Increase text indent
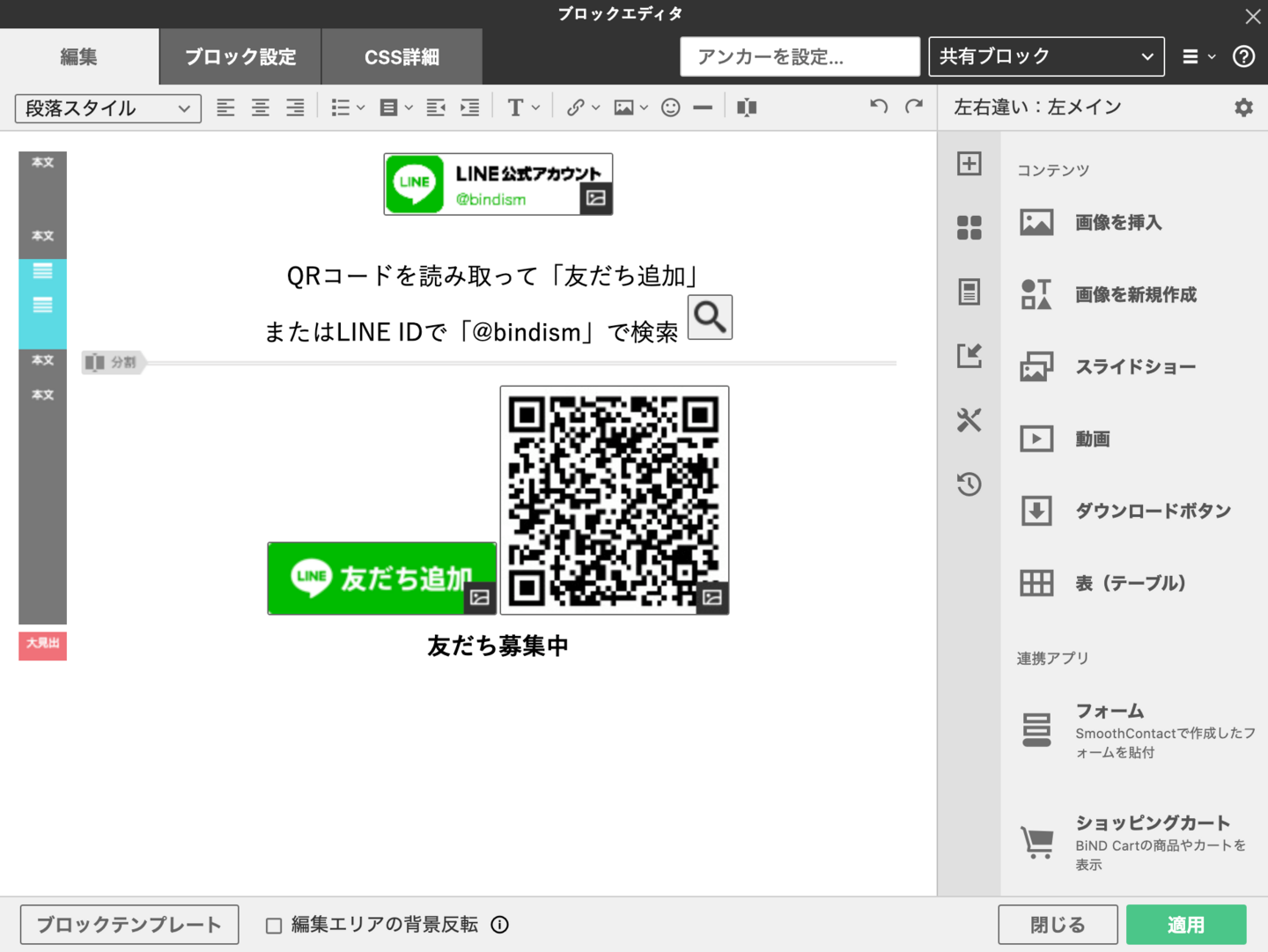The height and width of the screenshot is (952, 1268). [x=470, y=107]
